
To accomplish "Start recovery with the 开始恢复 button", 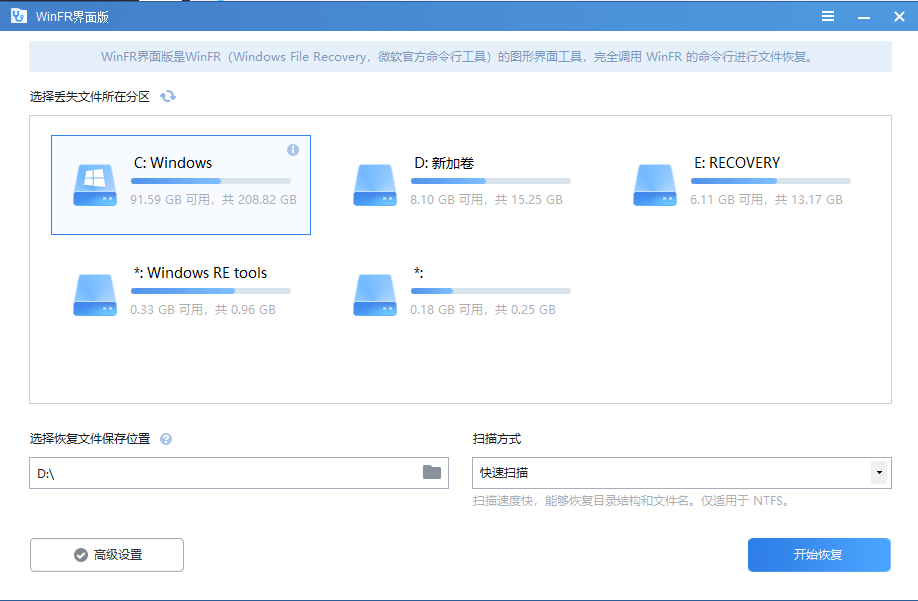I will click(818, 555).
